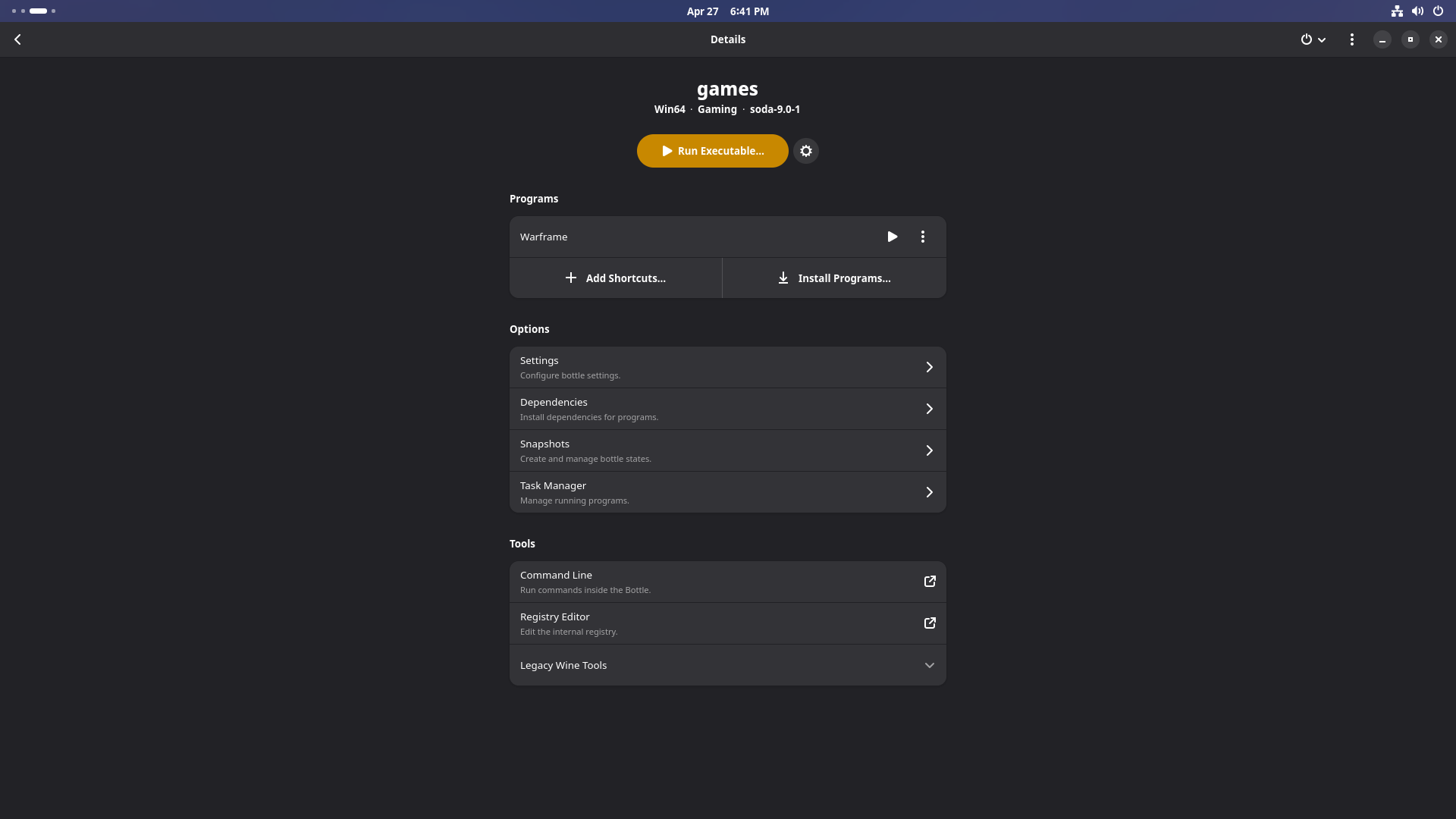This screenshot has width=1456, height=819.
Task: Click Install Programs button
Action: coord(833,278)
